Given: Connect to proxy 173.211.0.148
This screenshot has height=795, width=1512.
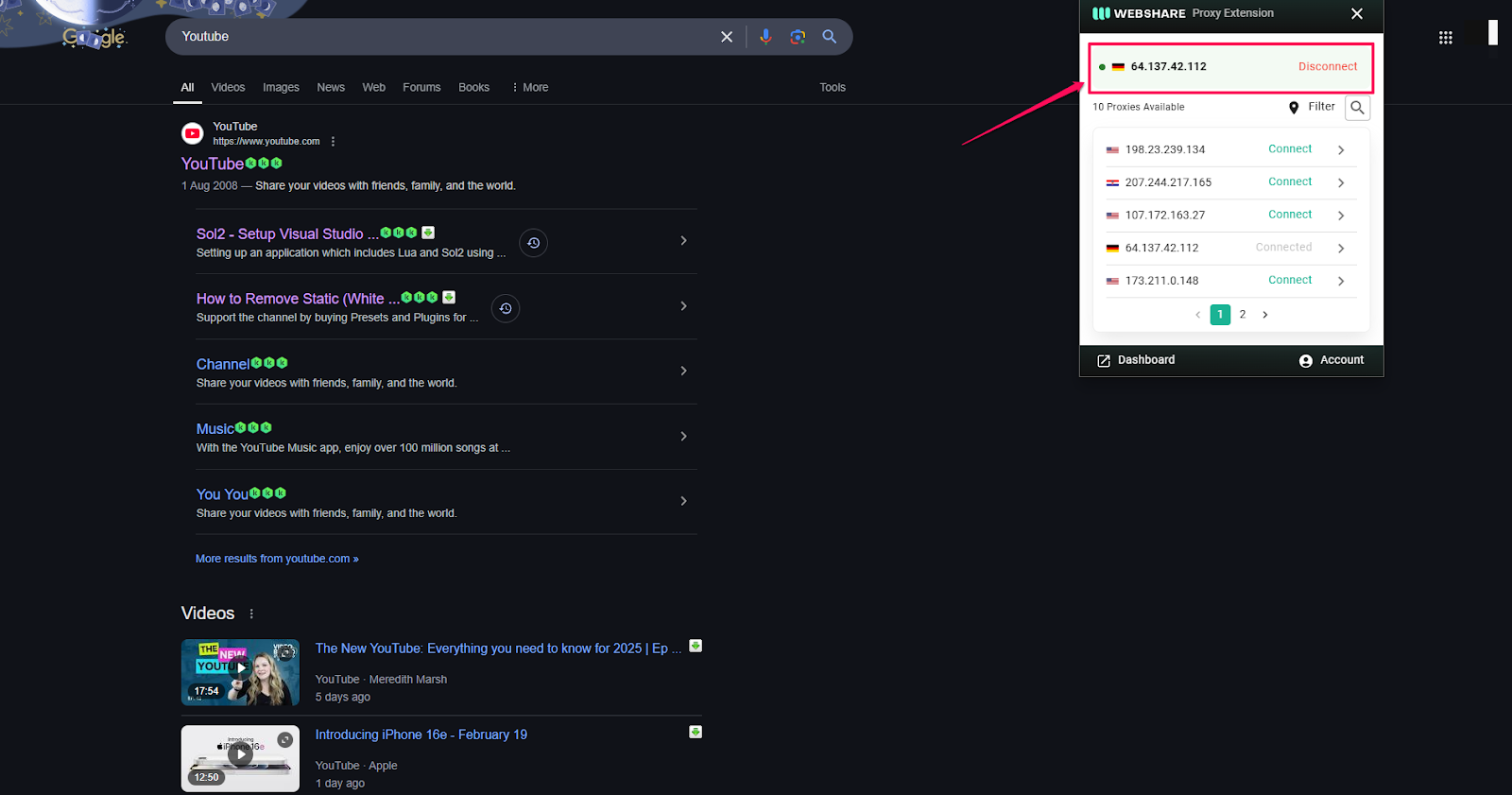Looking at the screenshot, I should click(1290, 280).
